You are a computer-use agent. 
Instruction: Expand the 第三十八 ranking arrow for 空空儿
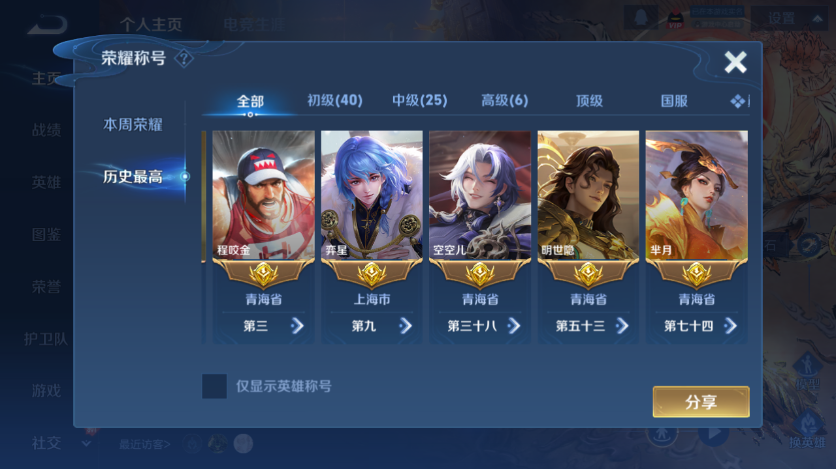pyautogui.click(x=513, y=326)
